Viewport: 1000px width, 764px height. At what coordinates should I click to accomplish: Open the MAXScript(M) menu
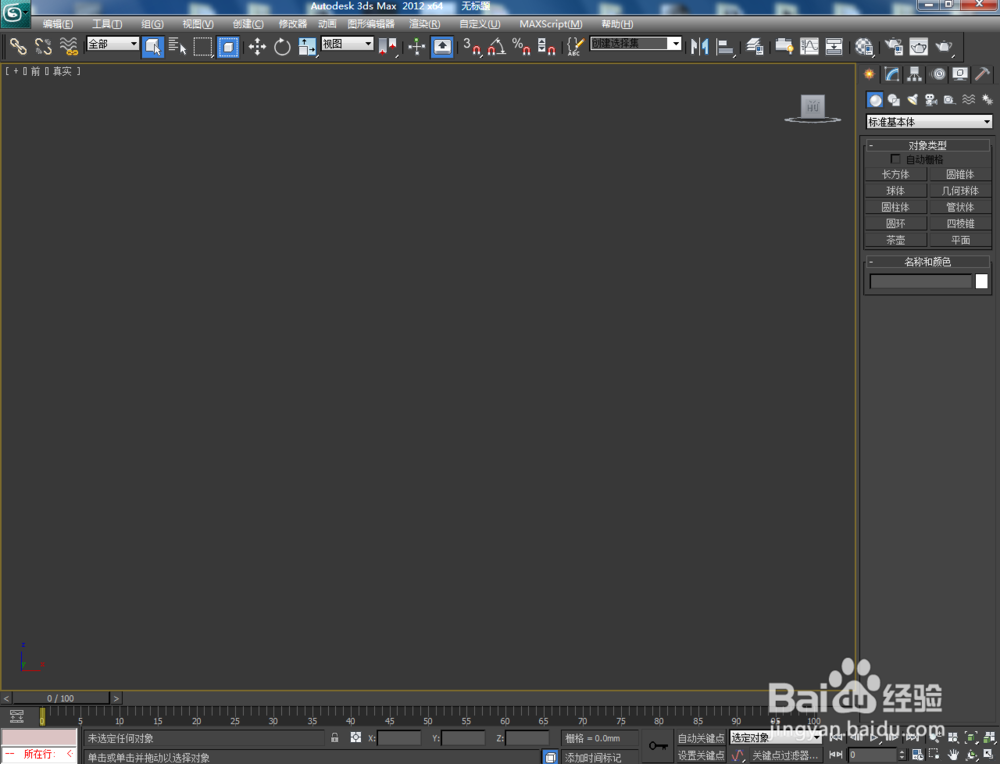(x=550, y=24)
